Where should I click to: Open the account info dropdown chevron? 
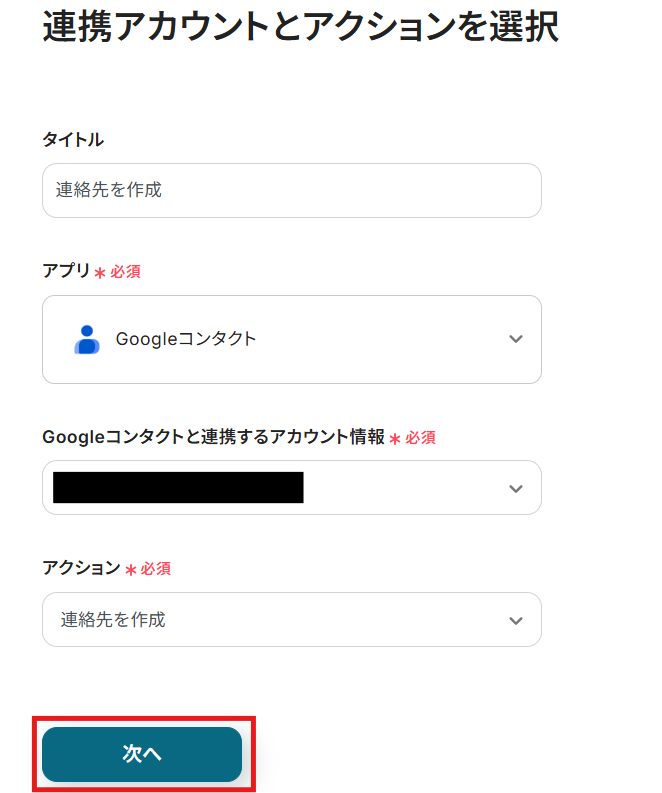coord(516,488)
